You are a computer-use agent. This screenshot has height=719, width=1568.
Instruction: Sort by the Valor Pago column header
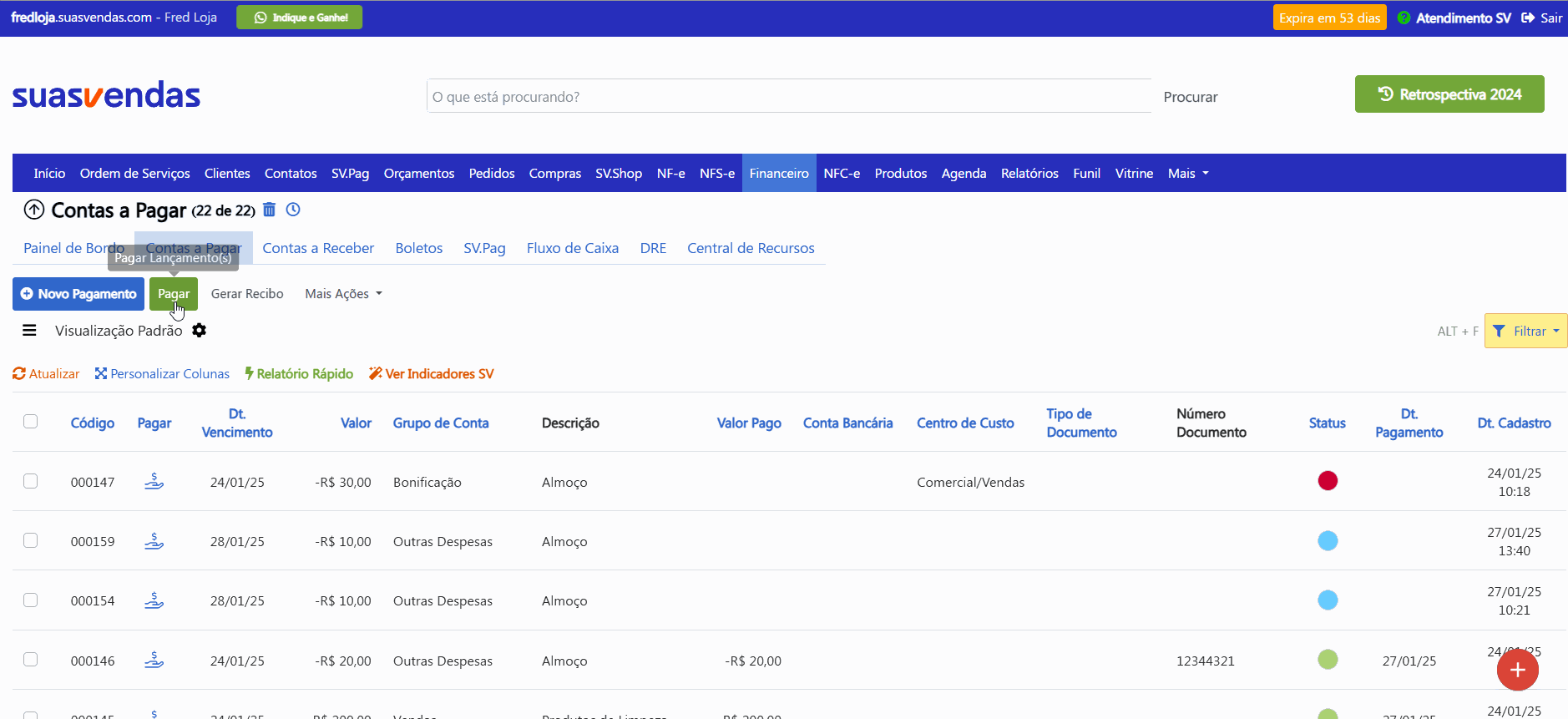749,423
